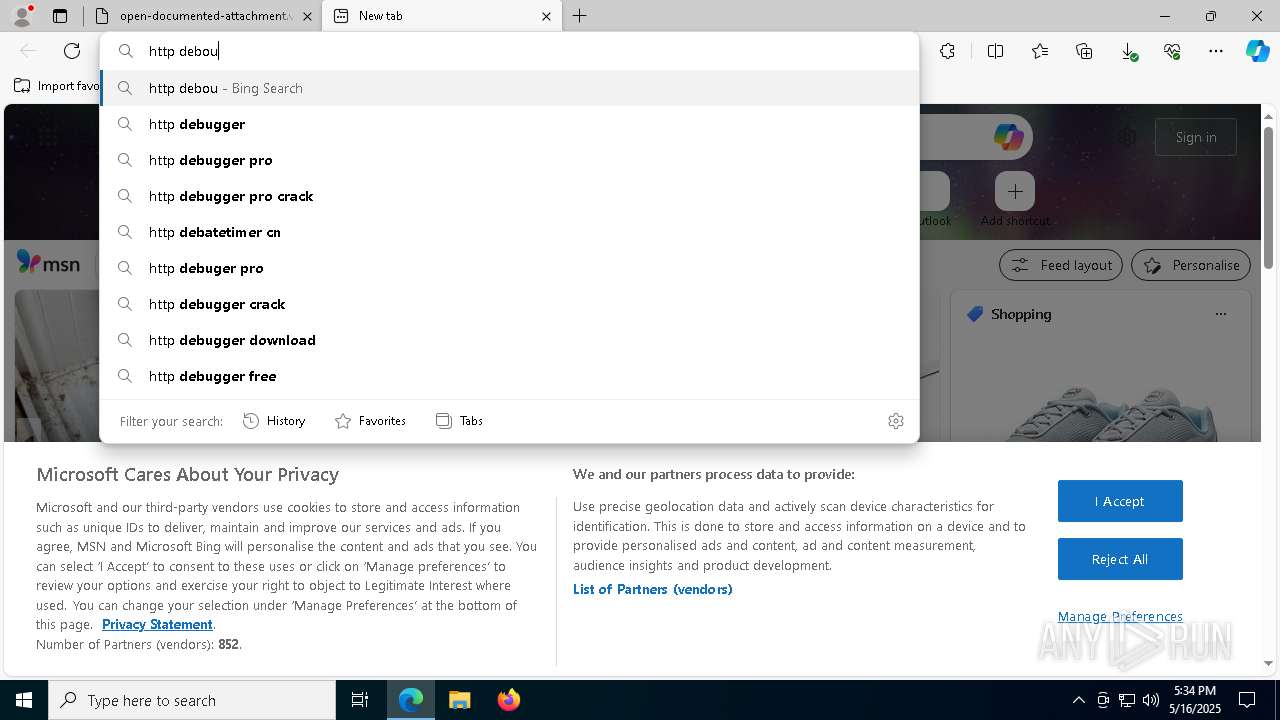
Task: Open the notifications center icon
Action: coord(1247,700)
